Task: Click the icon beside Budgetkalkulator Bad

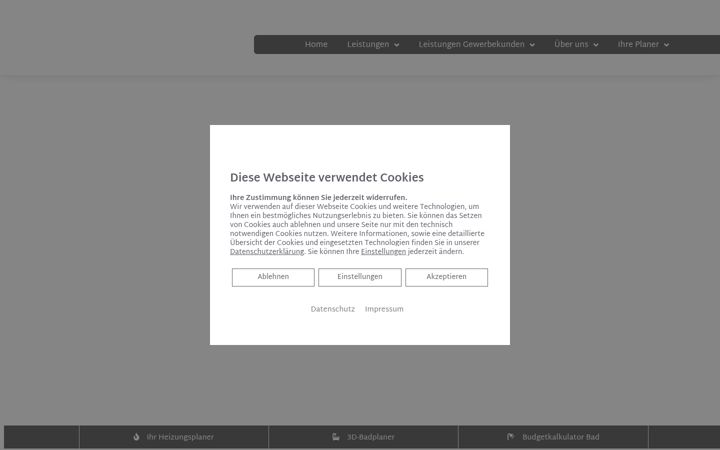Action: click(x=511, y=437)
